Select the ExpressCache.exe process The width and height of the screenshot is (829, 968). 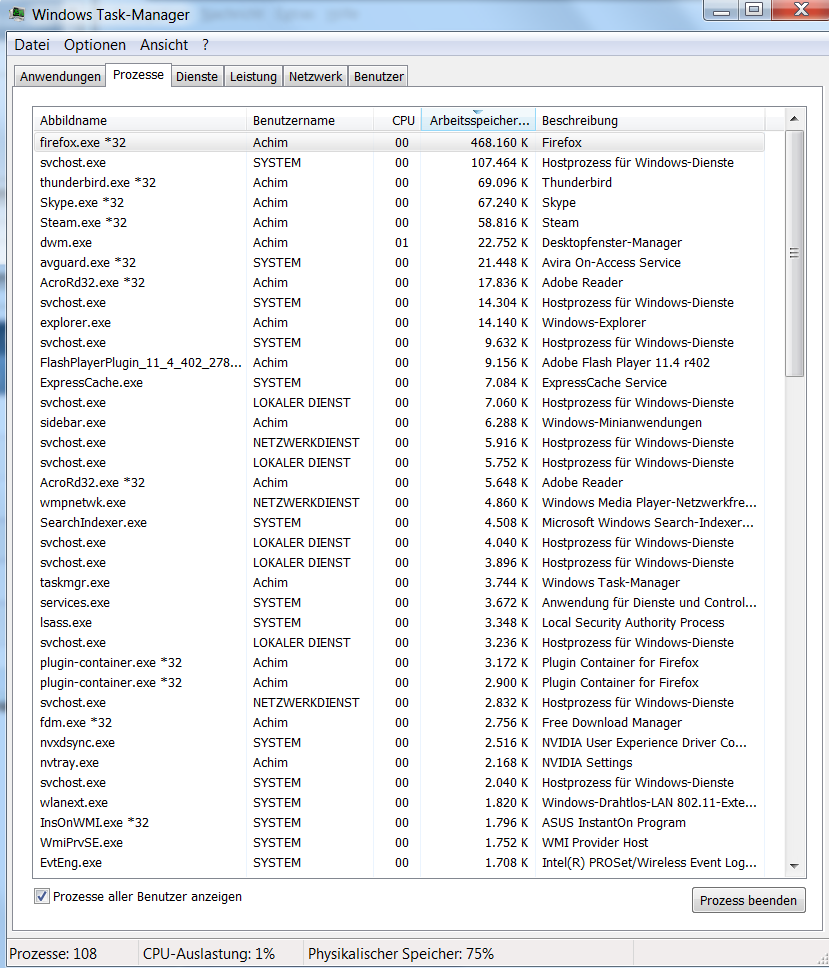pyautogui.click(x=399, y=383)
